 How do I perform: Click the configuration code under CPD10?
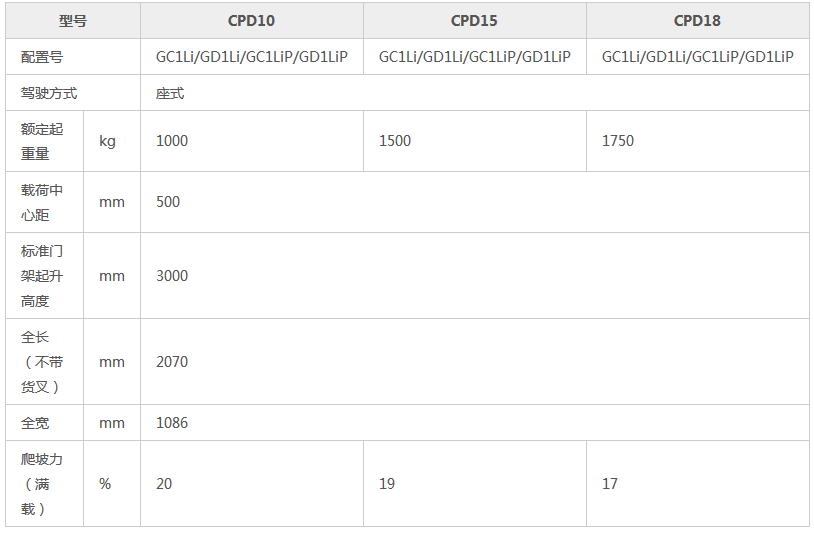[252, 57]
